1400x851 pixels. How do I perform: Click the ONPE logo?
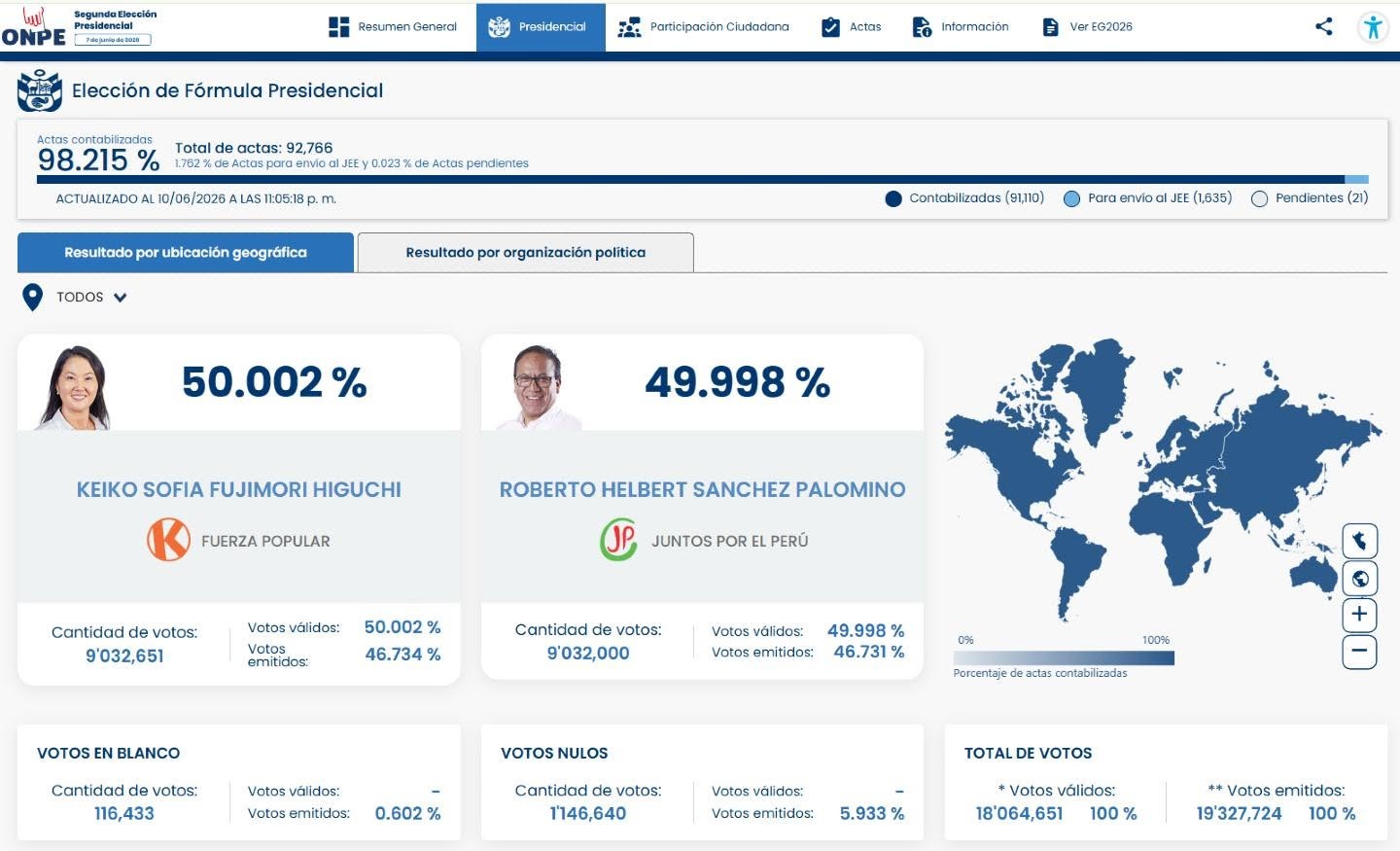tap(34, 27)
